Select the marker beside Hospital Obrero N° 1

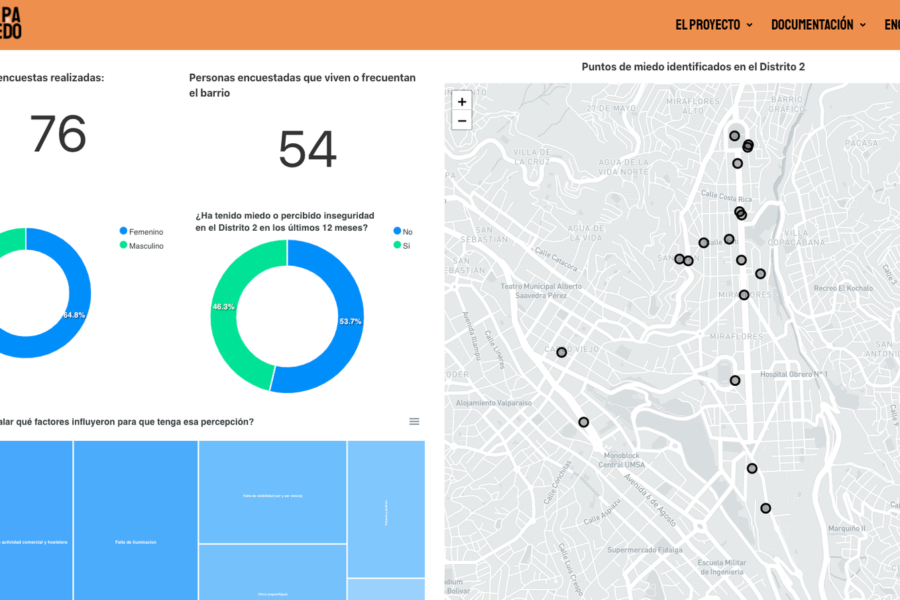(x=735, y=380)
